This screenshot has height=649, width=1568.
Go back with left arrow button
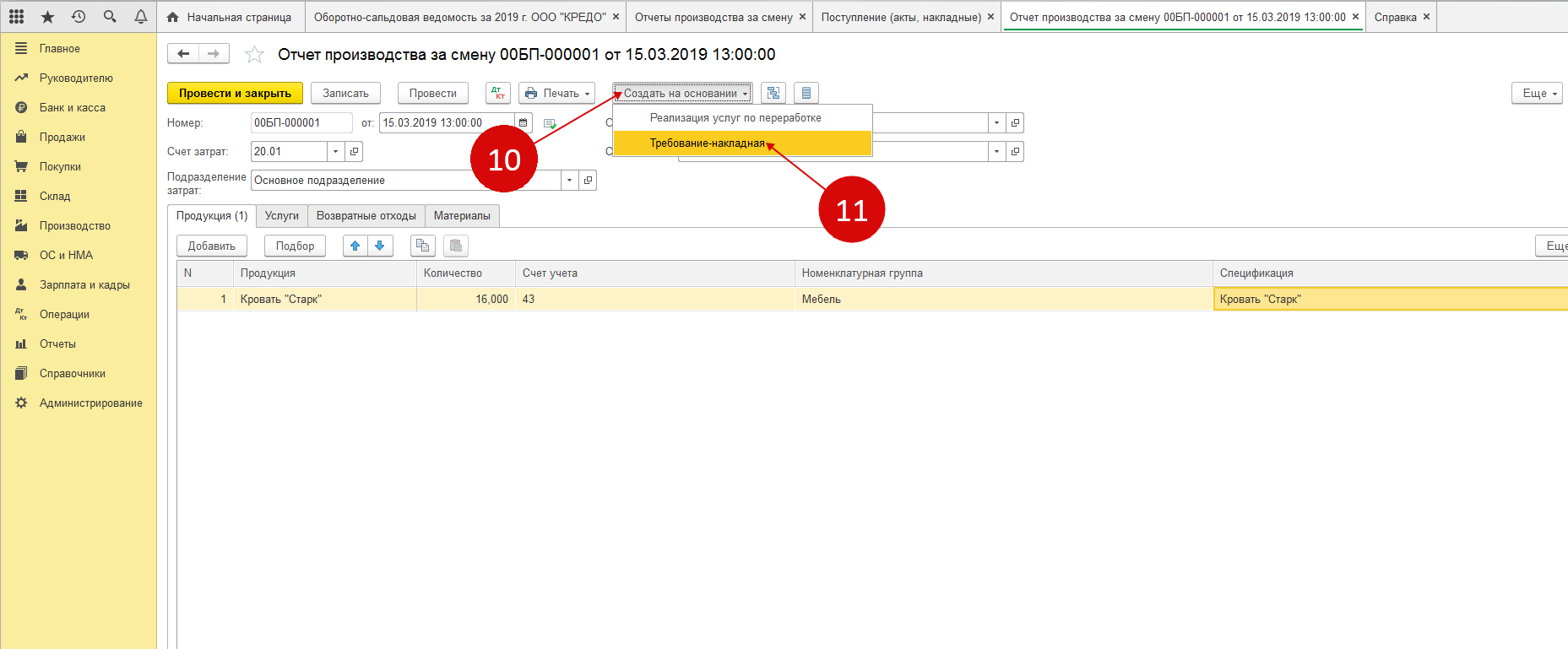click(183, 54)
